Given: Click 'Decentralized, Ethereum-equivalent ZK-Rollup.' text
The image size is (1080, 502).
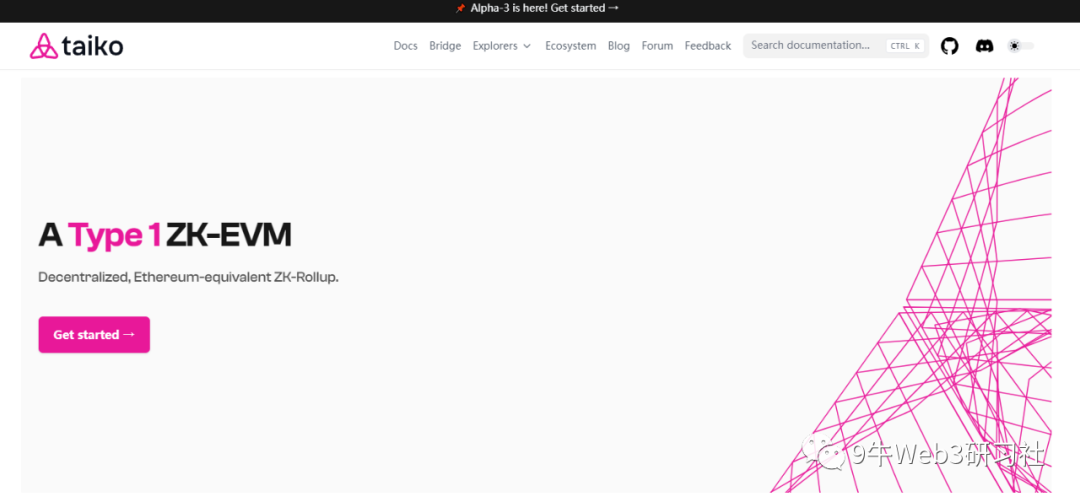Looking at the screenshot, I should 188,278.
